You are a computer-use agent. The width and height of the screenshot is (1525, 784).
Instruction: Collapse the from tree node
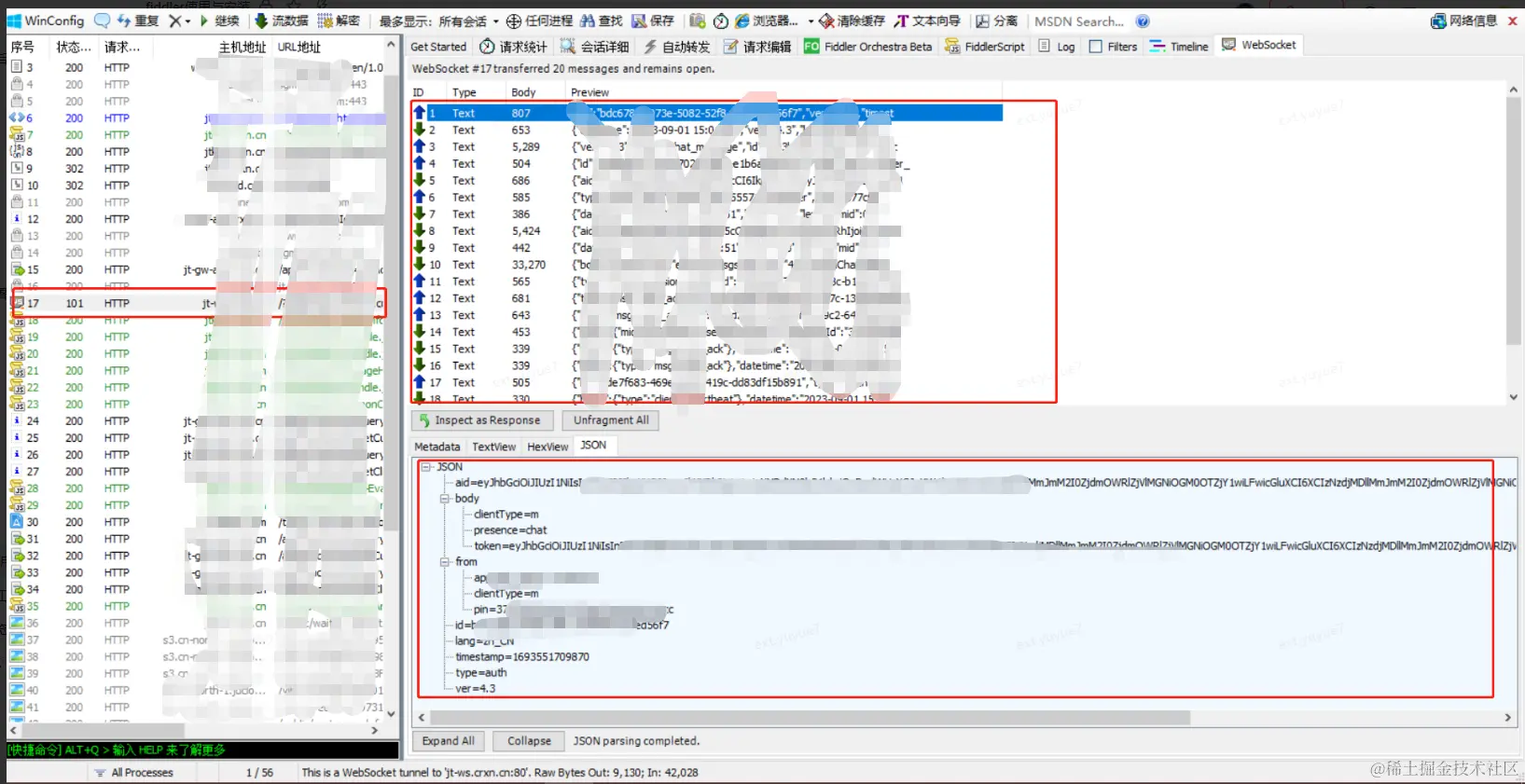point(445,562)
